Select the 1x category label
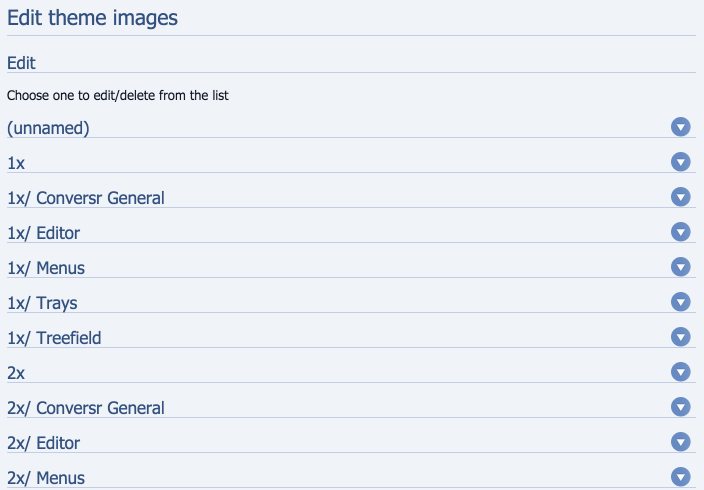This screenshot has height=490, width=704. coord(16,163)
